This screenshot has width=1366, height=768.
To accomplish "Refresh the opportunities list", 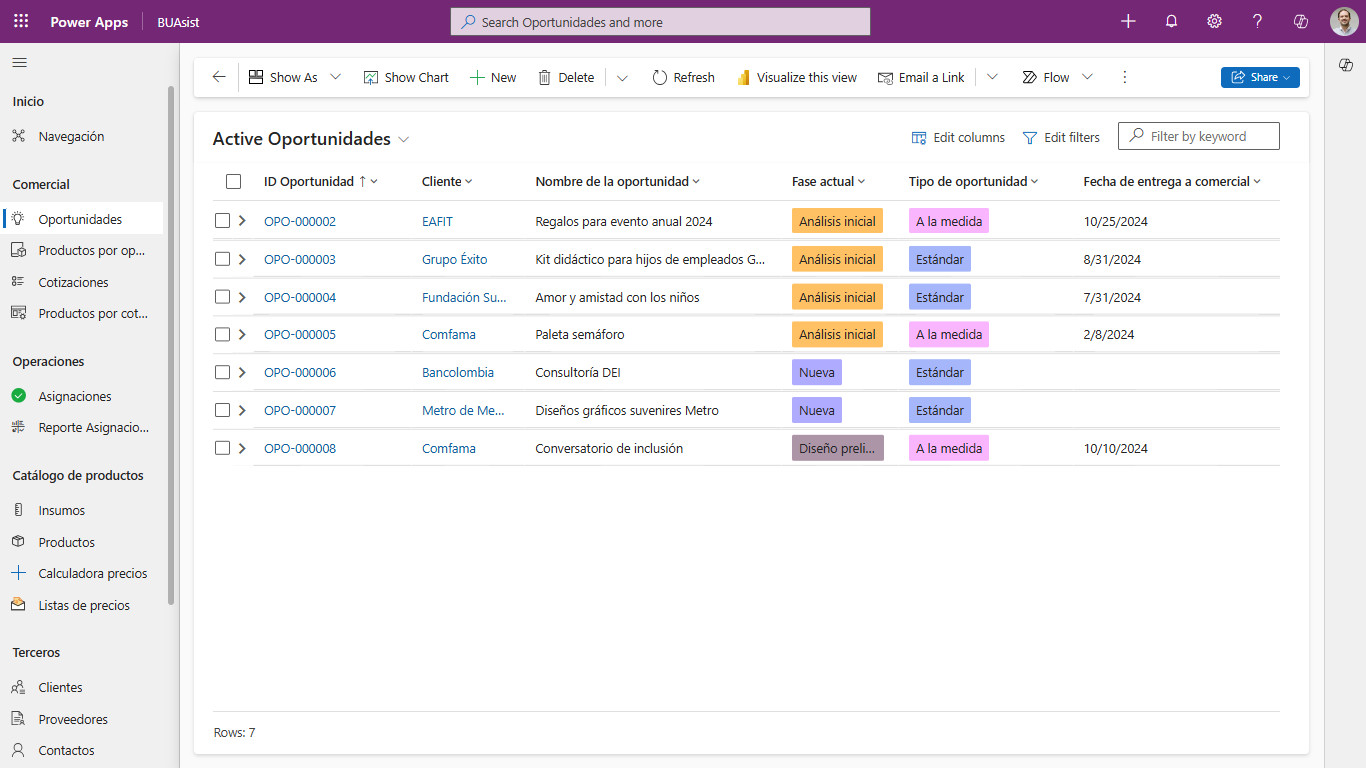I will tap(683, 77).
